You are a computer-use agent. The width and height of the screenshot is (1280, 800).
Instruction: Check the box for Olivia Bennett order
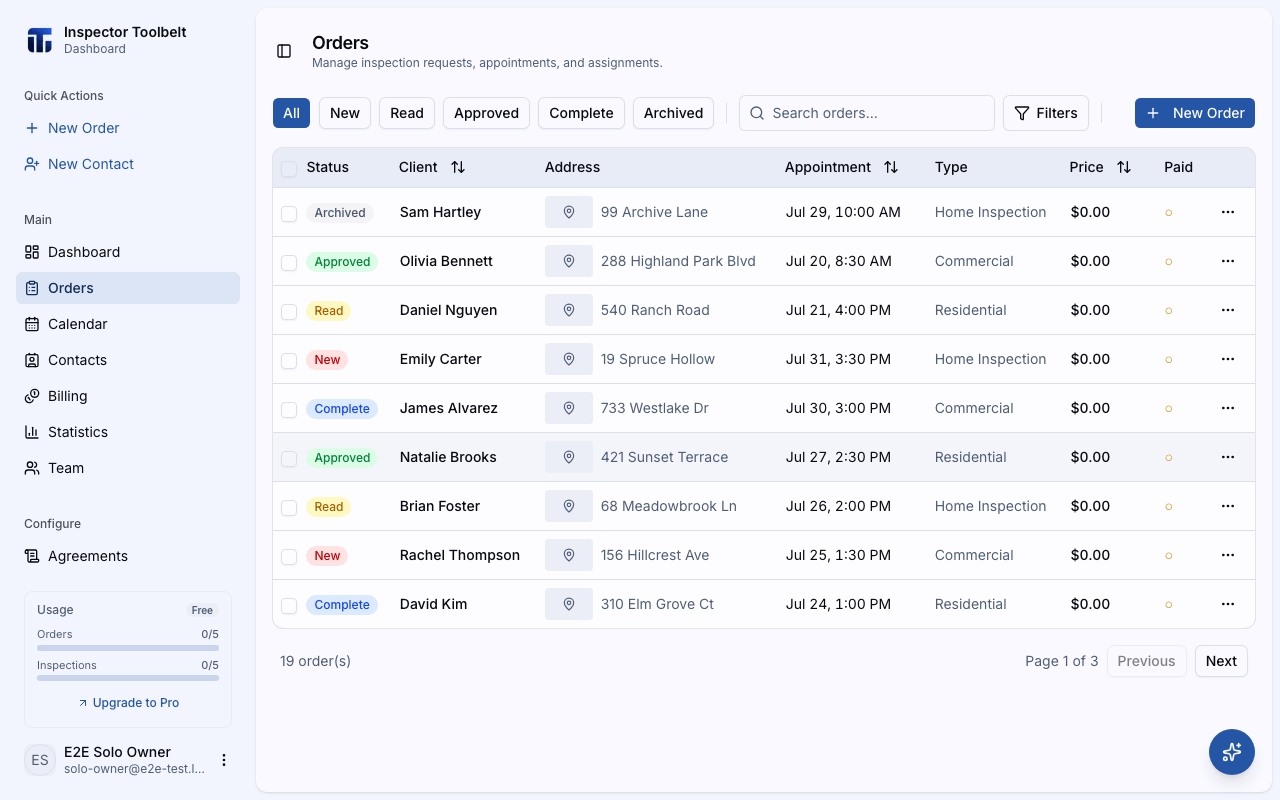pyautogui.click(x=289, y=262)
